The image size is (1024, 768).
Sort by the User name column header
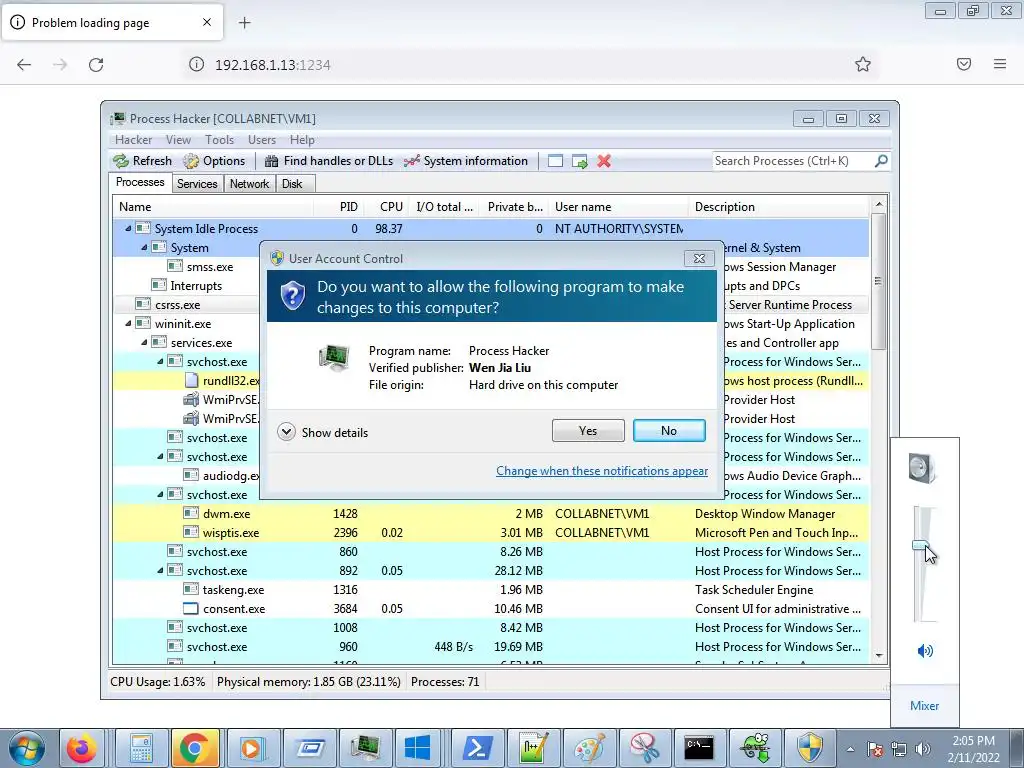coord(618,207)
